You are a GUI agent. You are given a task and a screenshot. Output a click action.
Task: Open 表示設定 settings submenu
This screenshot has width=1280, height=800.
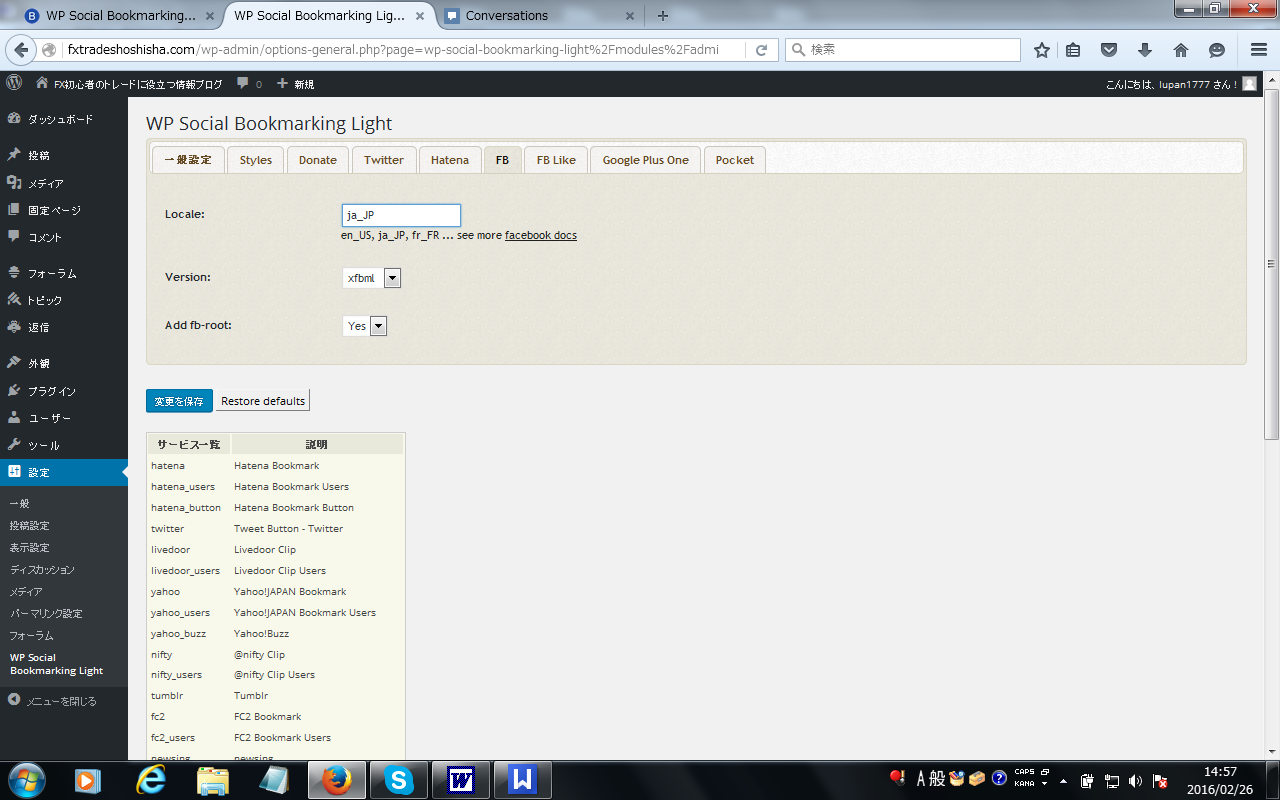point(30,547)
